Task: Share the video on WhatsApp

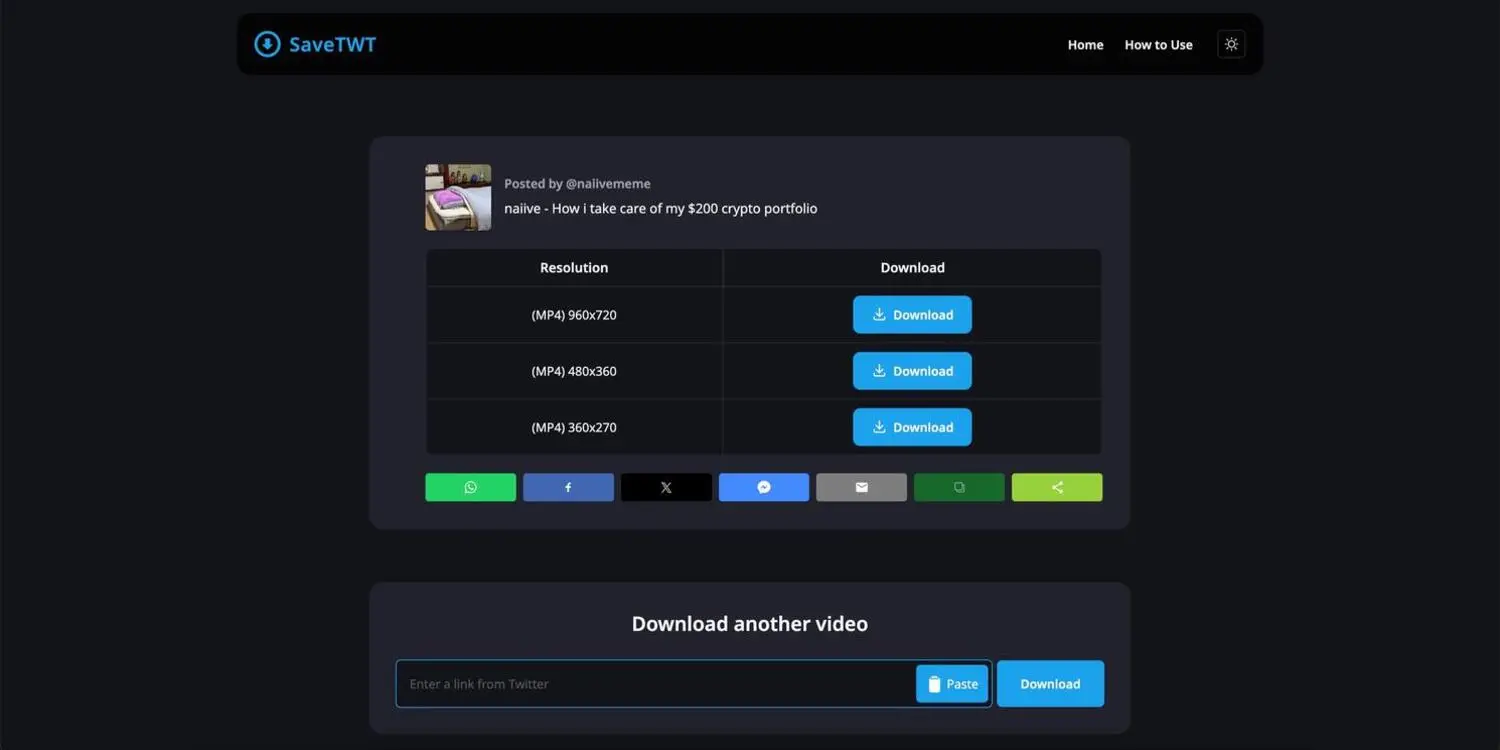Action: point(470,487)
